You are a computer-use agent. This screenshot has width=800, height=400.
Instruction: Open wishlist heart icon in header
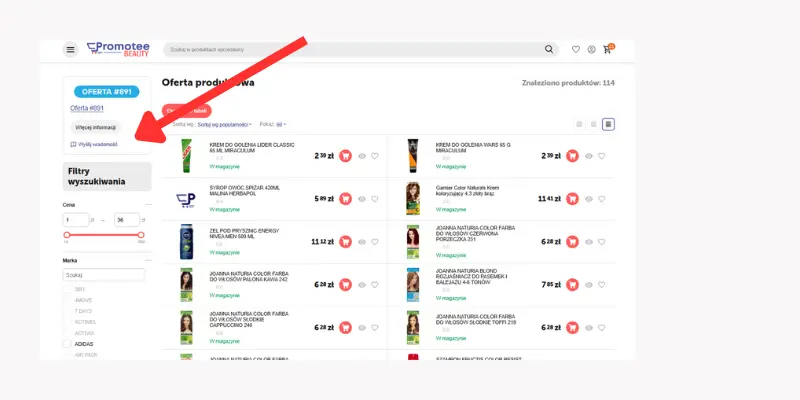(576, 49)
